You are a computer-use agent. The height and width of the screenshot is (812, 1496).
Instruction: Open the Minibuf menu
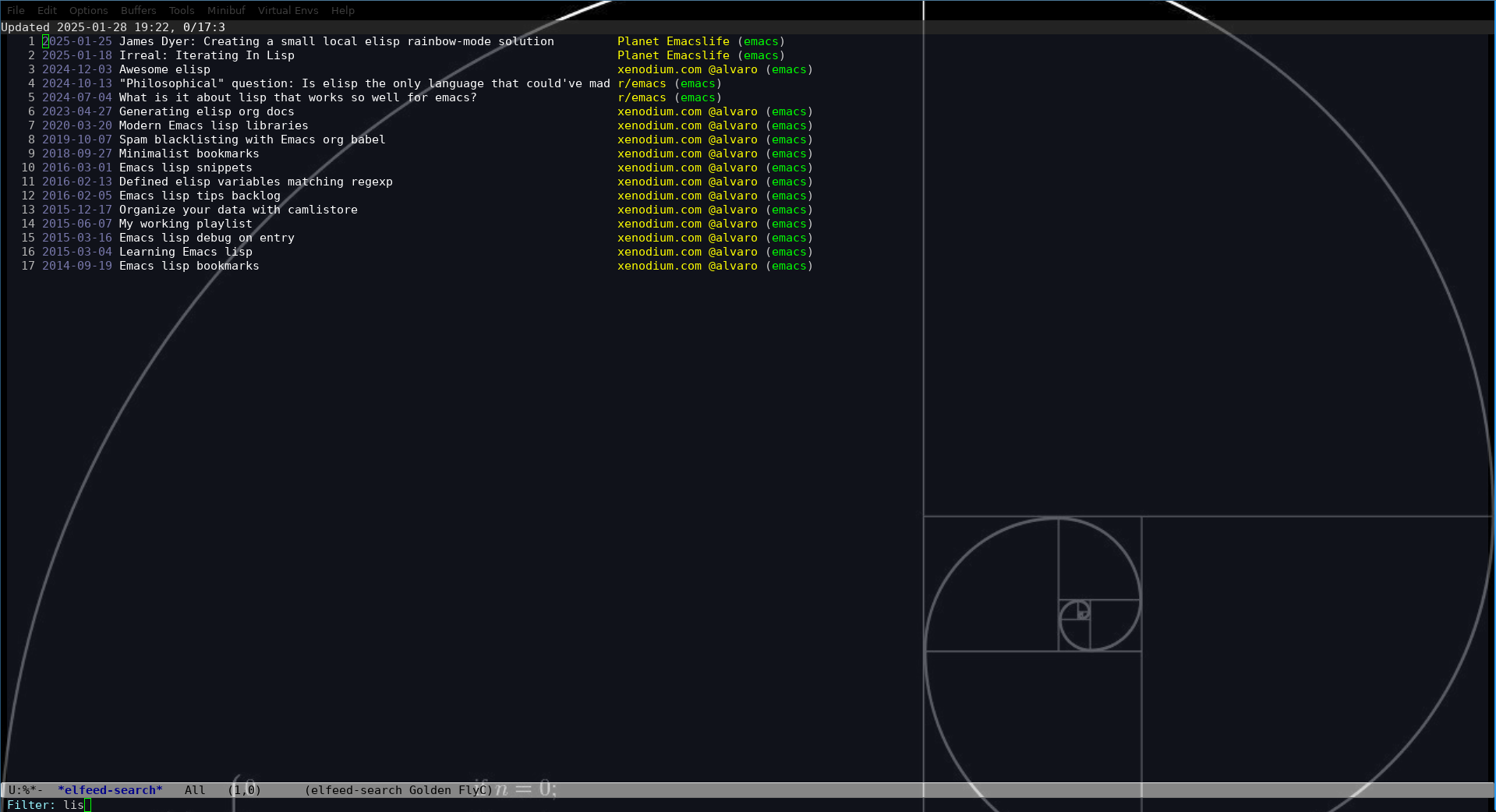(x=226, y=10)
